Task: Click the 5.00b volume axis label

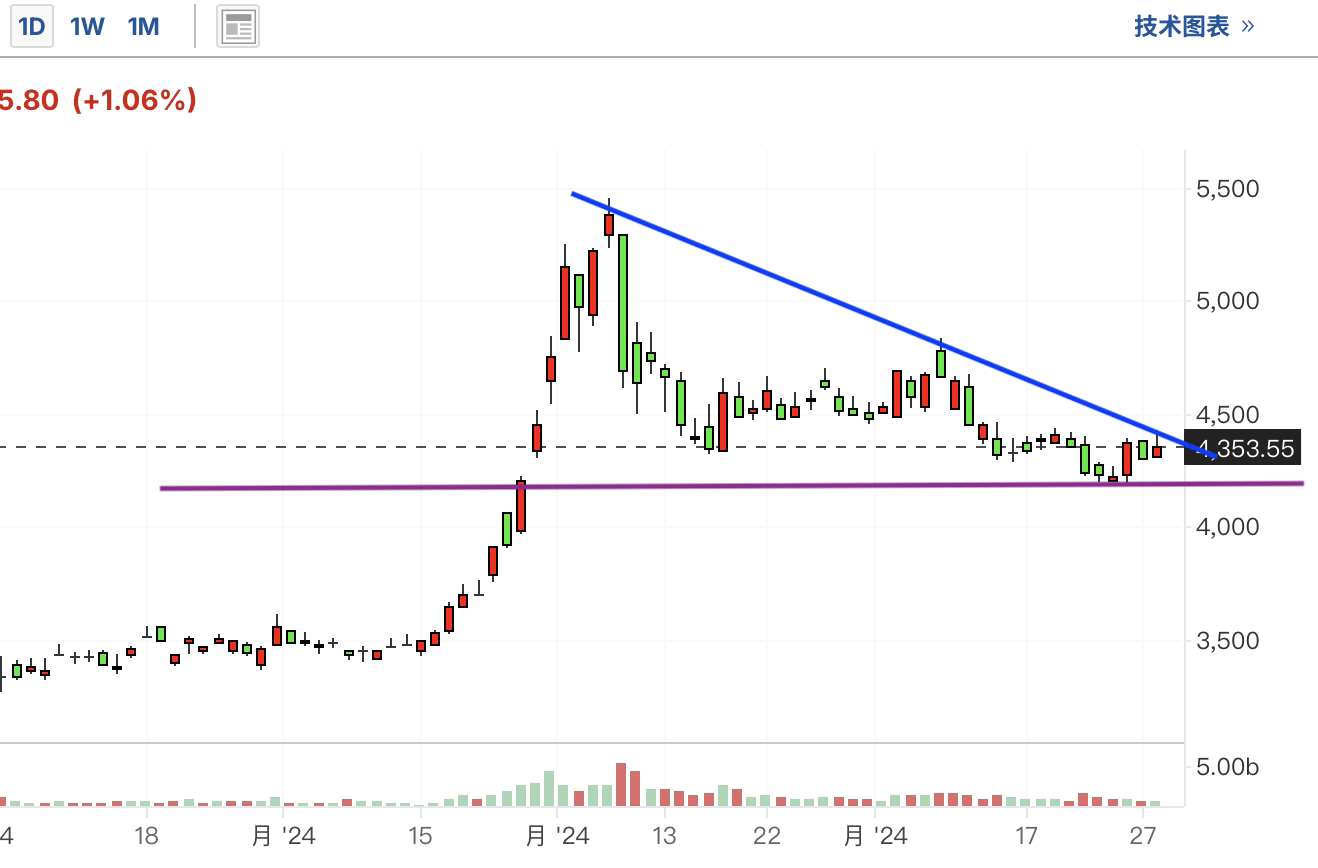Action: pos(1227,767)
